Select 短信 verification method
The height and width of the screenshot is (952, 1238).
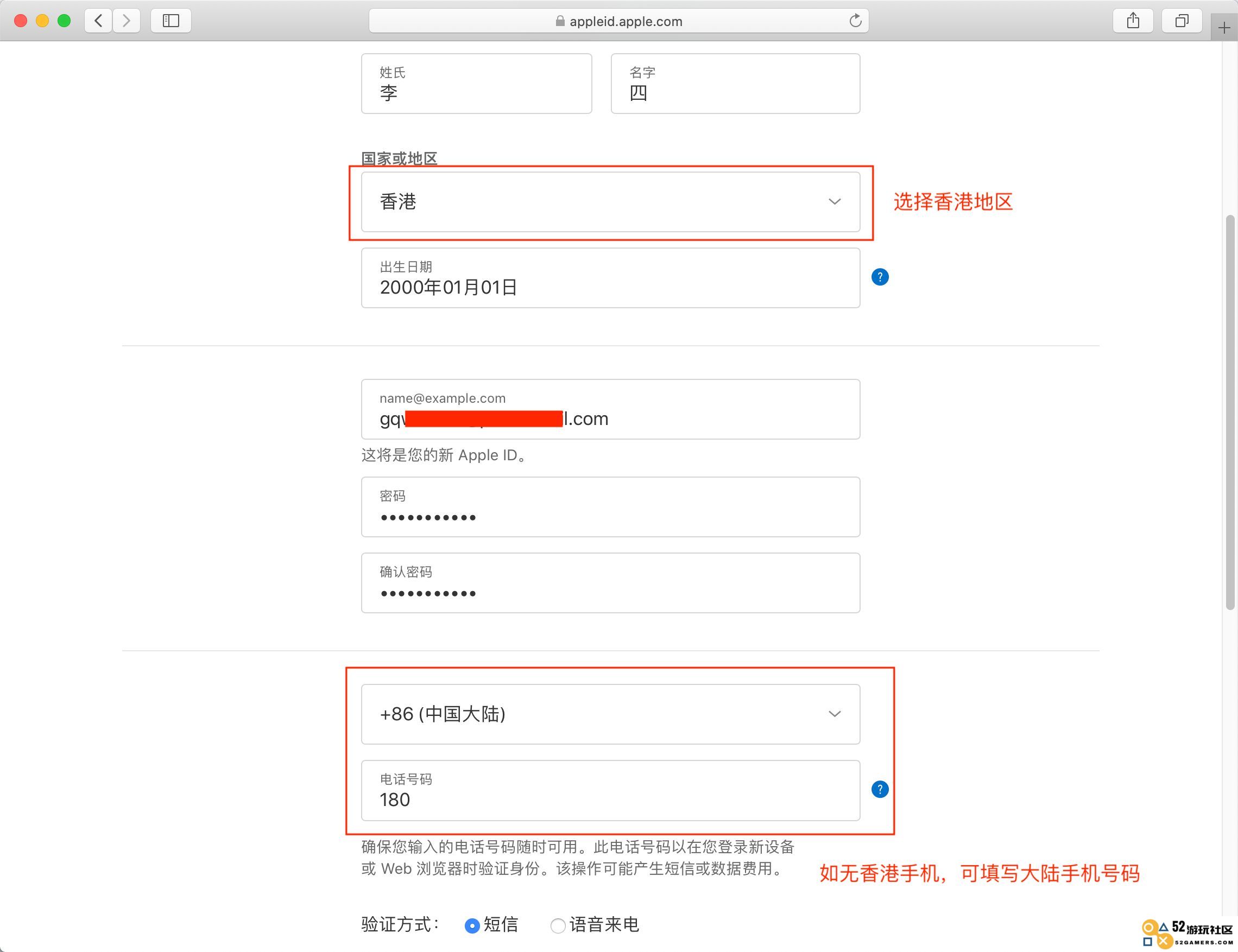tap(472, 925)
